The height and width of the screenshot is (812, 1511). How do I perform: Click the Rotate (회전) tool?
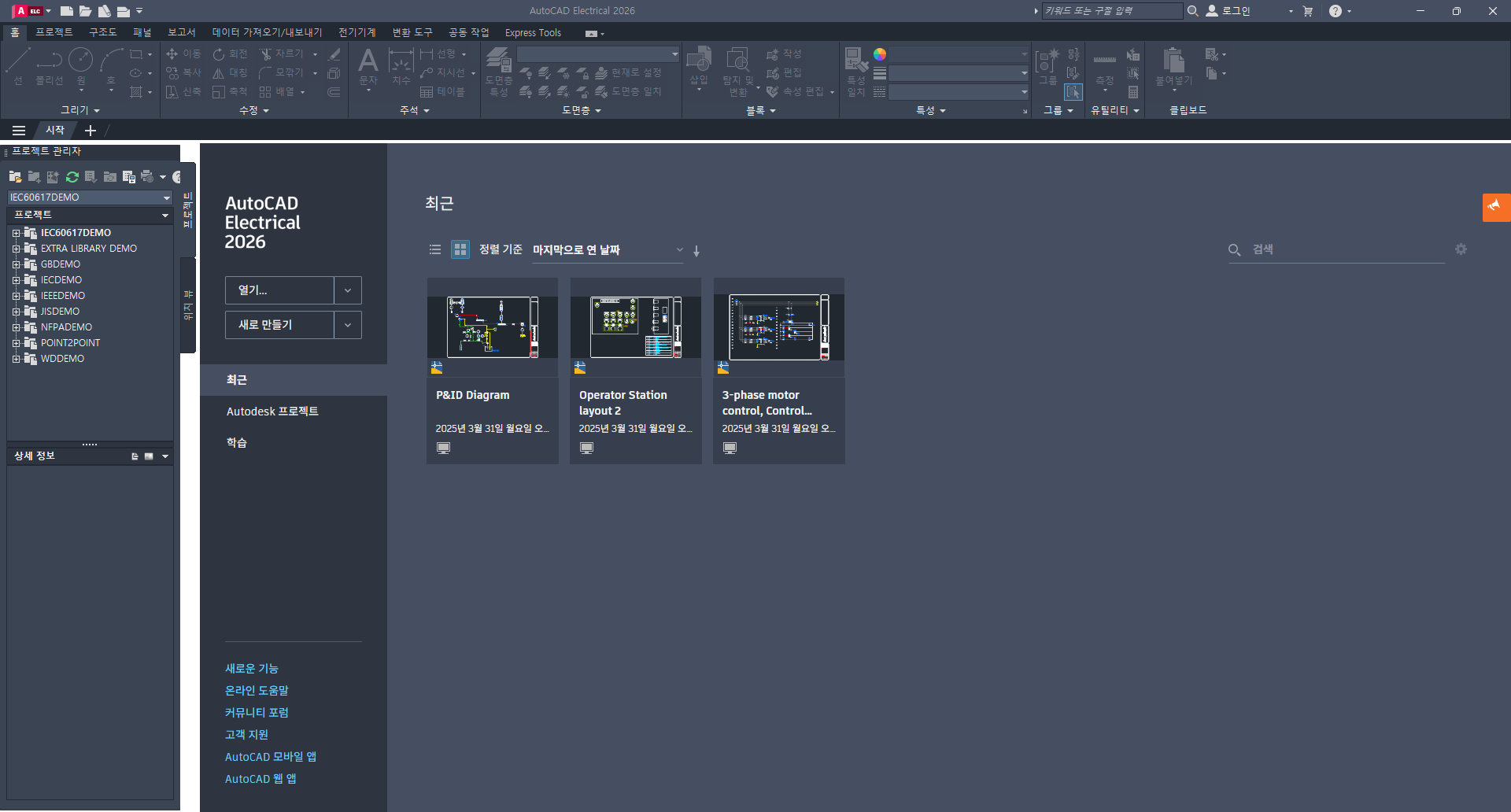pyautogui.click(x=230, y=54)
